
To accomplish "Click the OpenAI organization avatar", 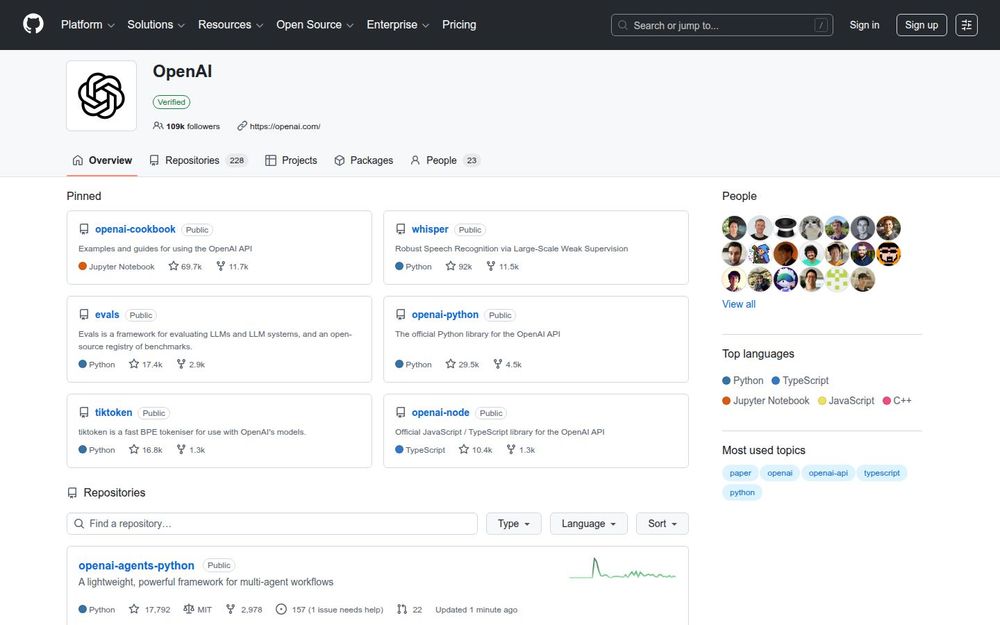I will [101, 96].
